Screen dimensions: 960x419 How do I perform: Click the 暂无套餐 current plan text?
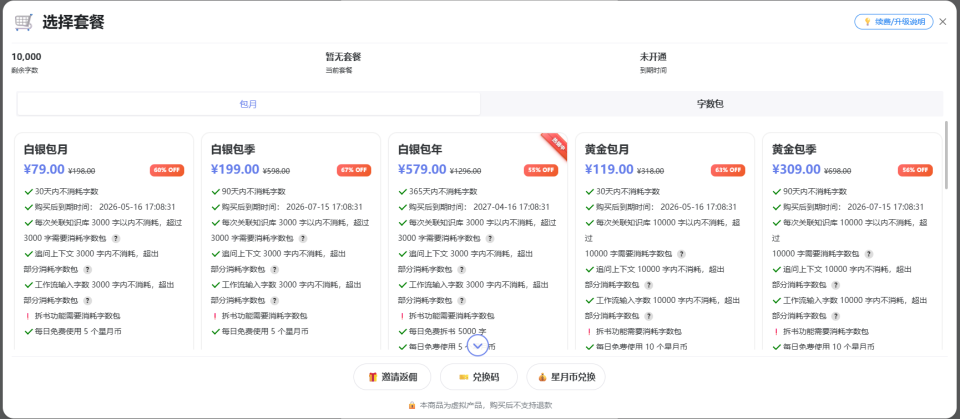click(x=343, y=57)
